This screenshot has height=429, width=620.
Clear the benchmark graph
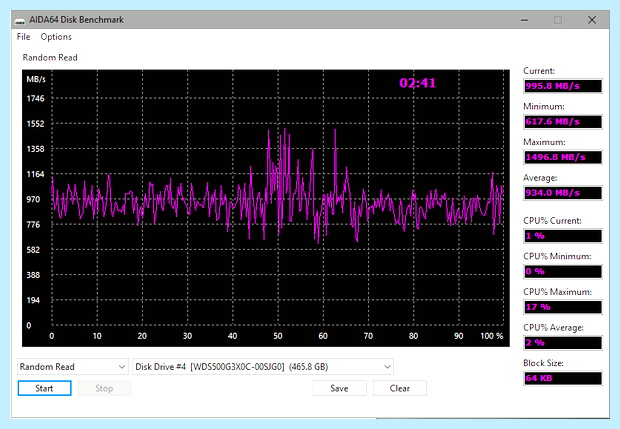[x=399, y=388]
